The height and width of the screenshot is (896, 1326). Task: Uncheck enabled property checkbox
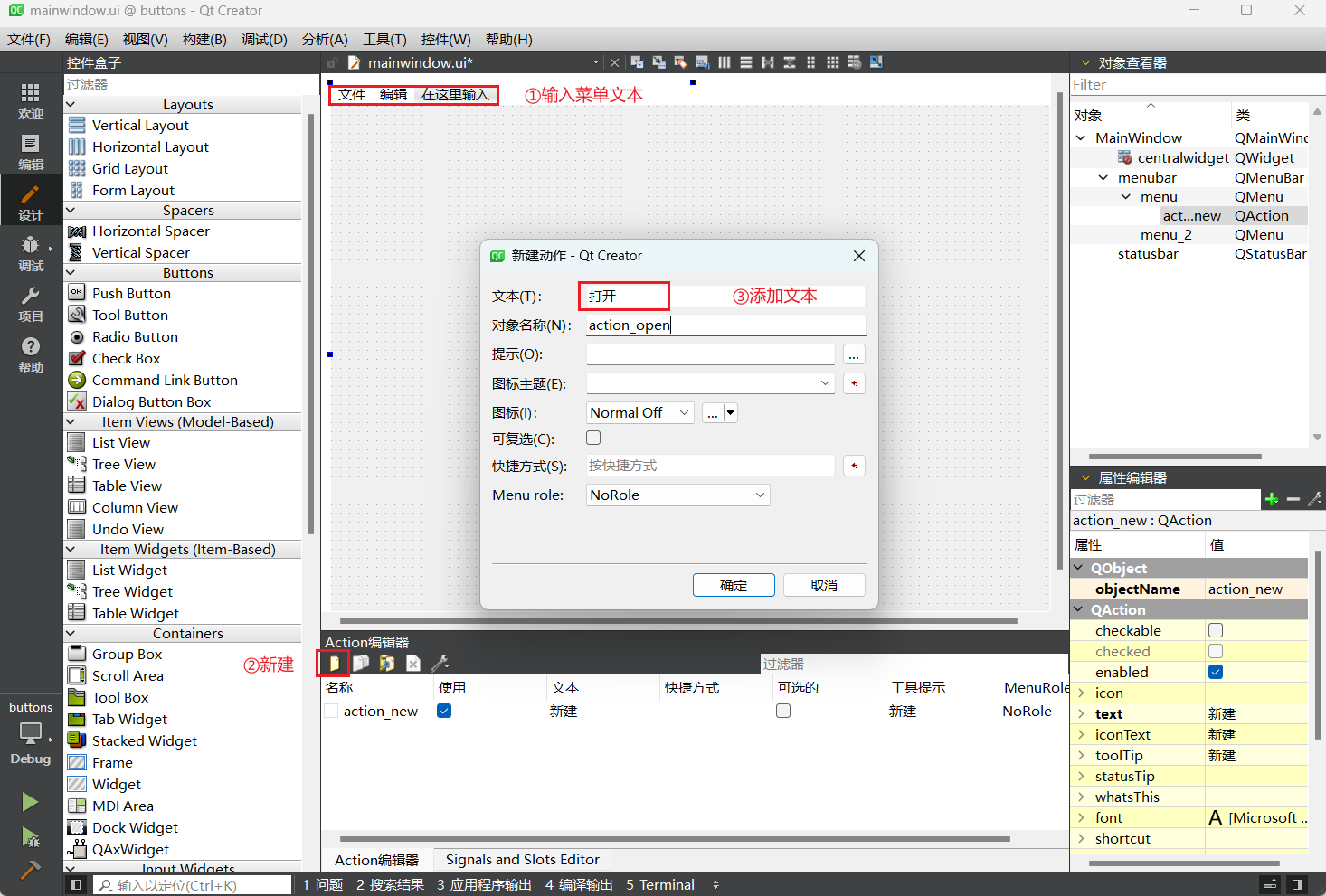pos(1216,672)
